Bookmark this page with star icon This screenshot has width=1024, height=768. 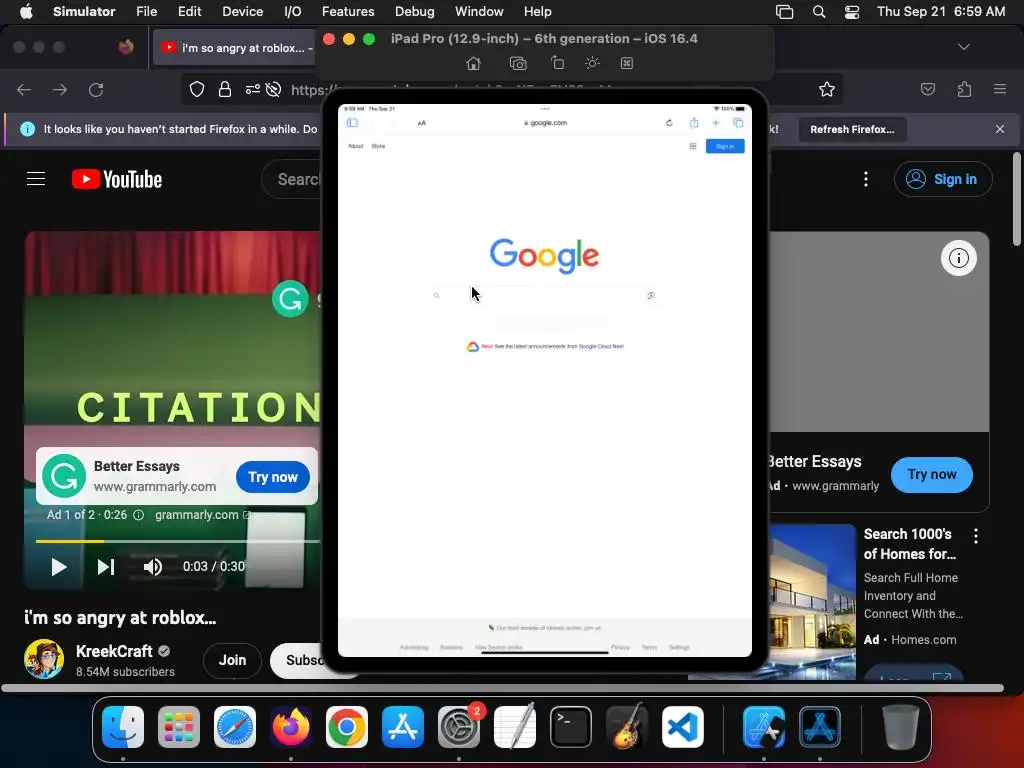click(827, 89)
